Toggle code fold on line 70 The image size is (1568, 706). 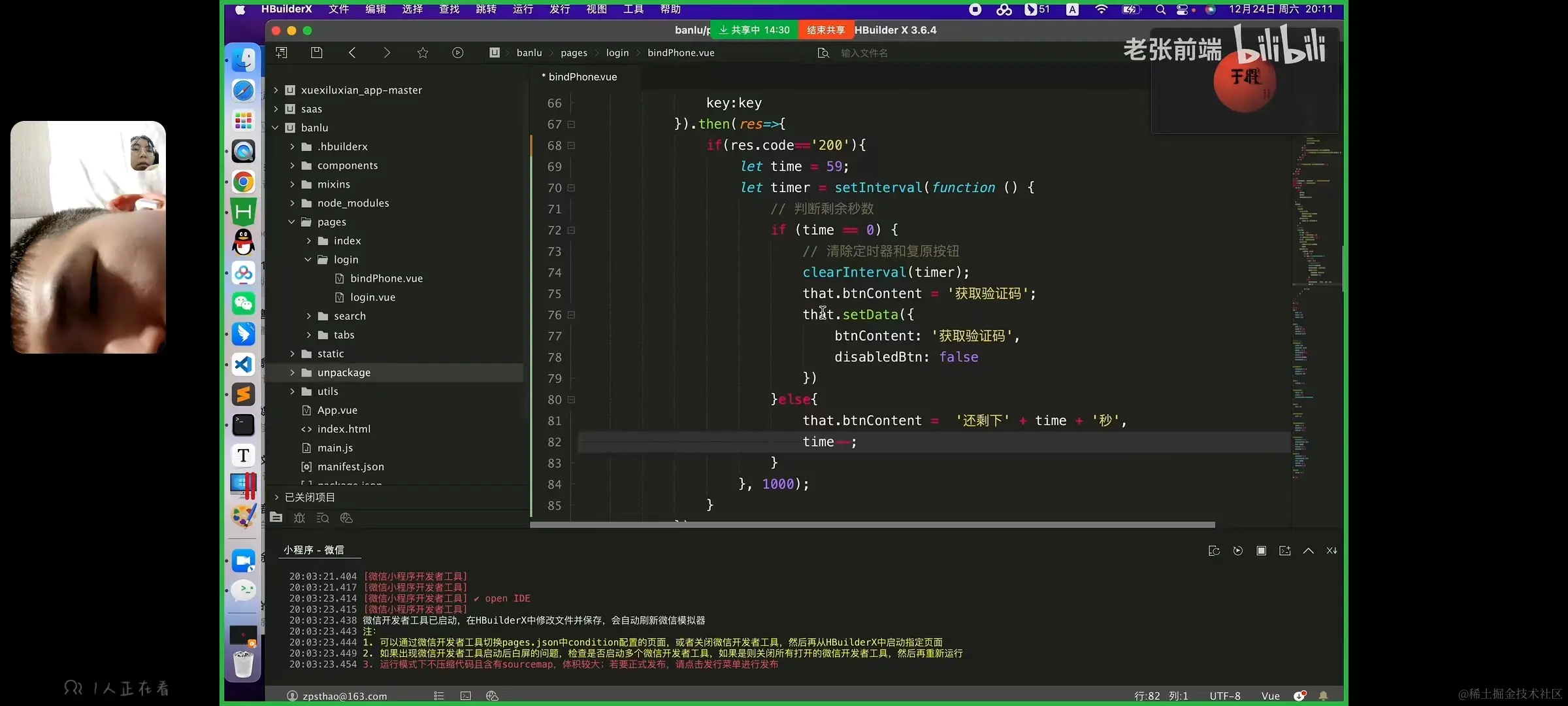click(572, 188)
